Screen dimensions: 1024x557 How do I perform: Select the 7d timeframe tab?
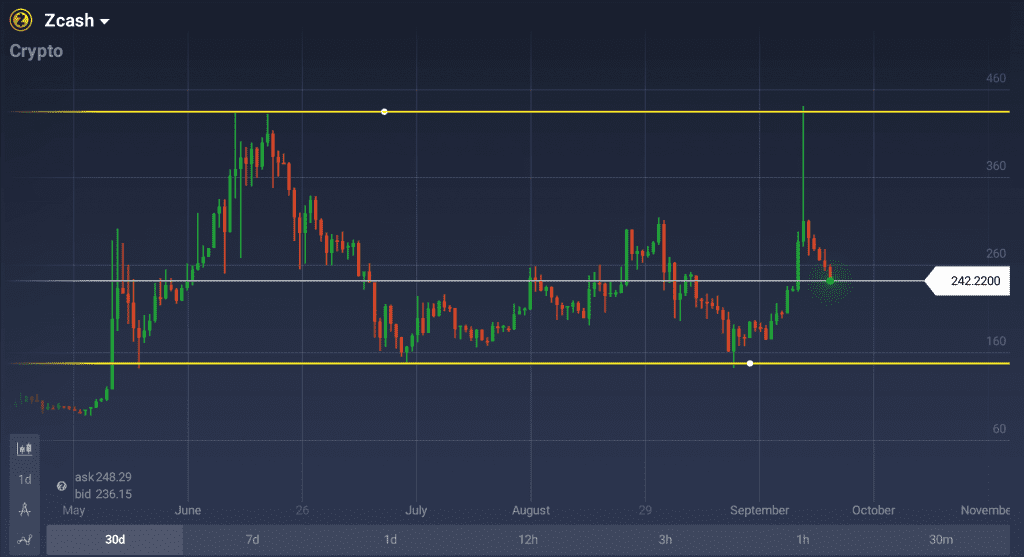click(252, 539)
